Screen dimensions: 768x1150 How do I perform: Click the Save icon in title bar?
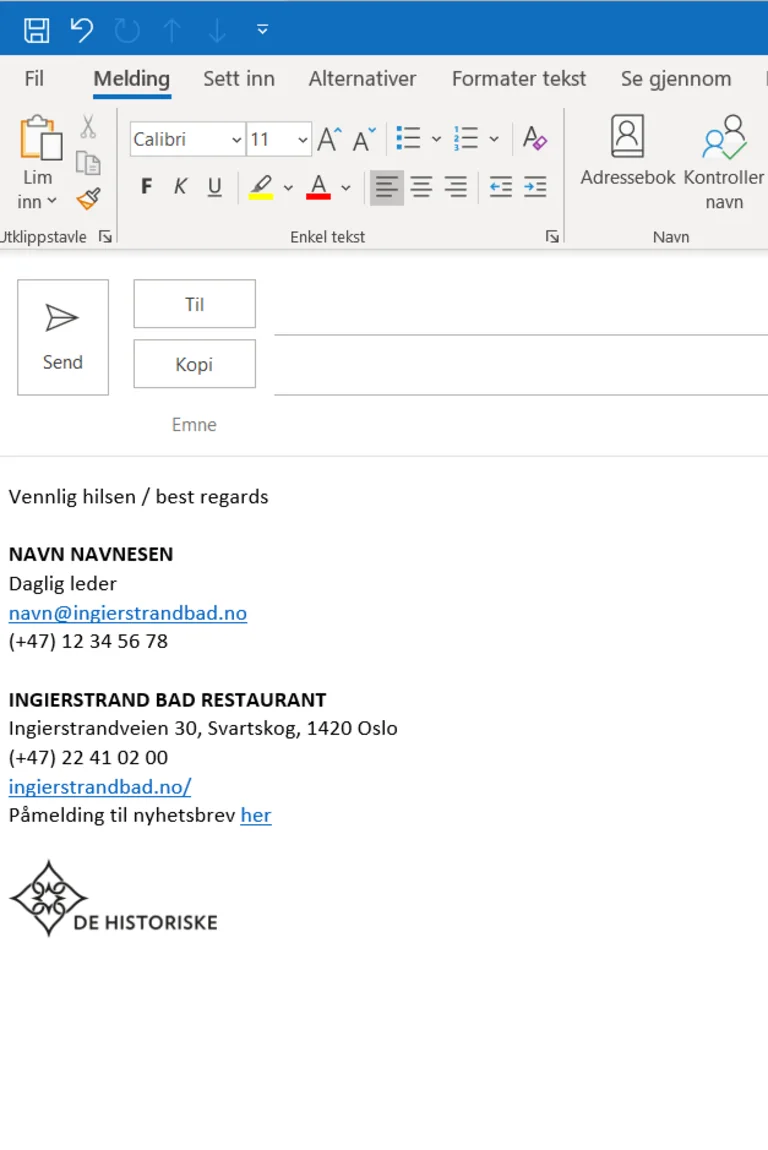pyautogui.click(x=37, y=30)
